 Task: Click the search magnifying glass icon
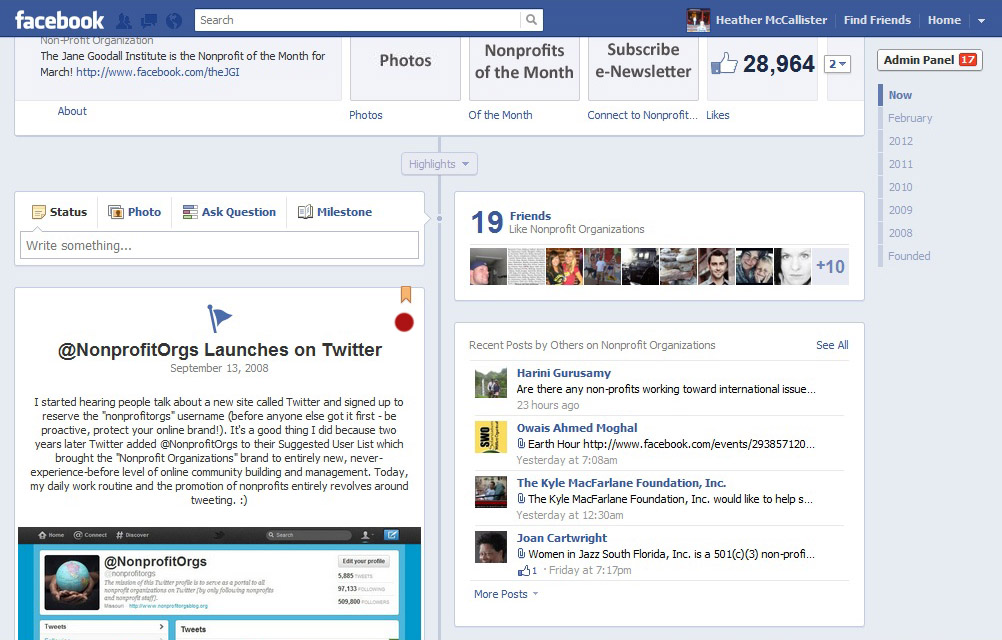(x=531, y=19)
